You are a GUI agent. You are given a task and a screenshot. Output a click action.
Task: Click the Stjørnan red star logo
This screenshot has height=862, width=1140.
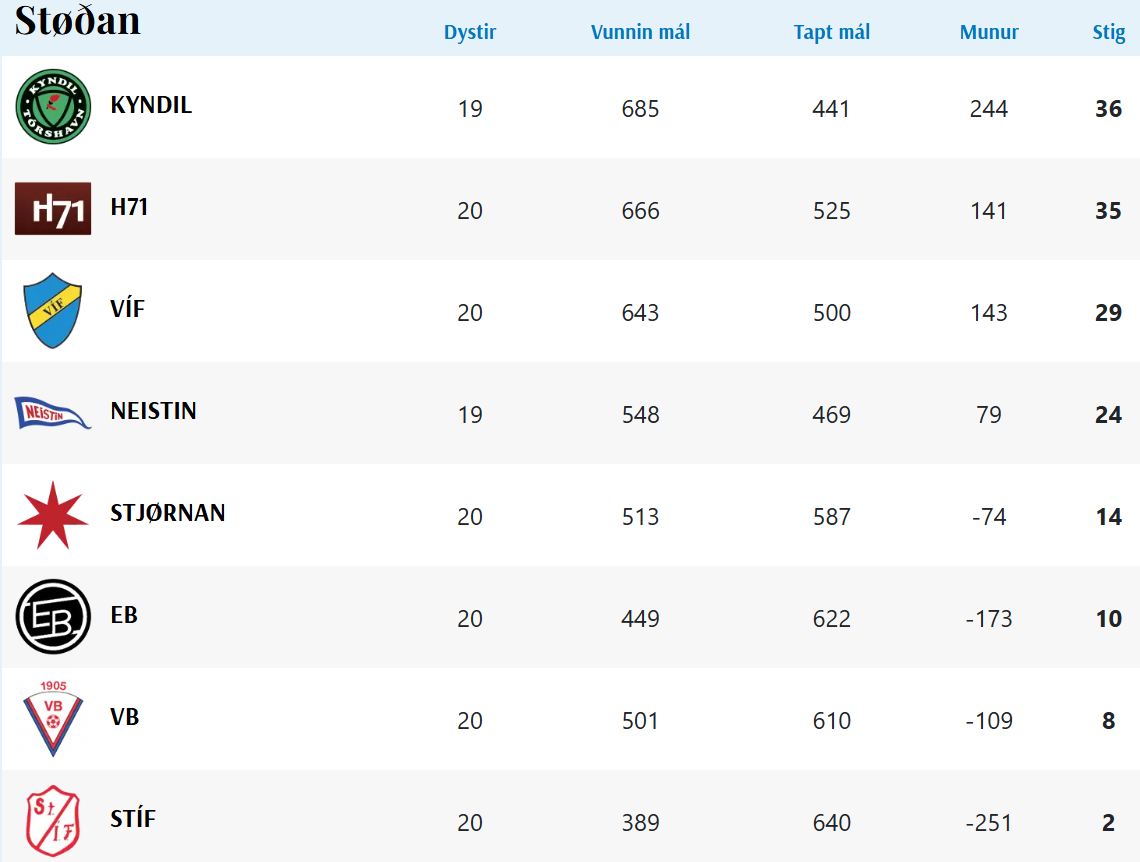coord(53,515)
